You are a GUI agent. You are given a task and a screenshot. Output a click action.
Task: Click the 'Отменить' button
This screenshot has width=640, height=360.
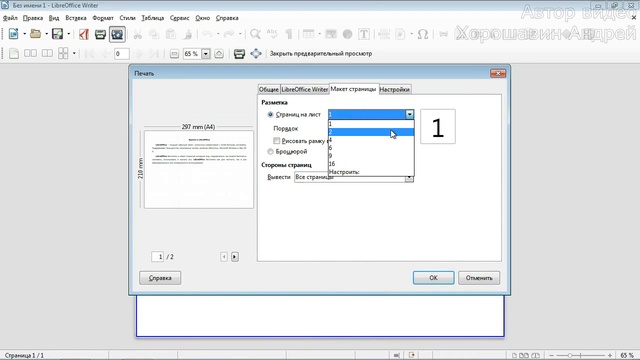point(479,278)
